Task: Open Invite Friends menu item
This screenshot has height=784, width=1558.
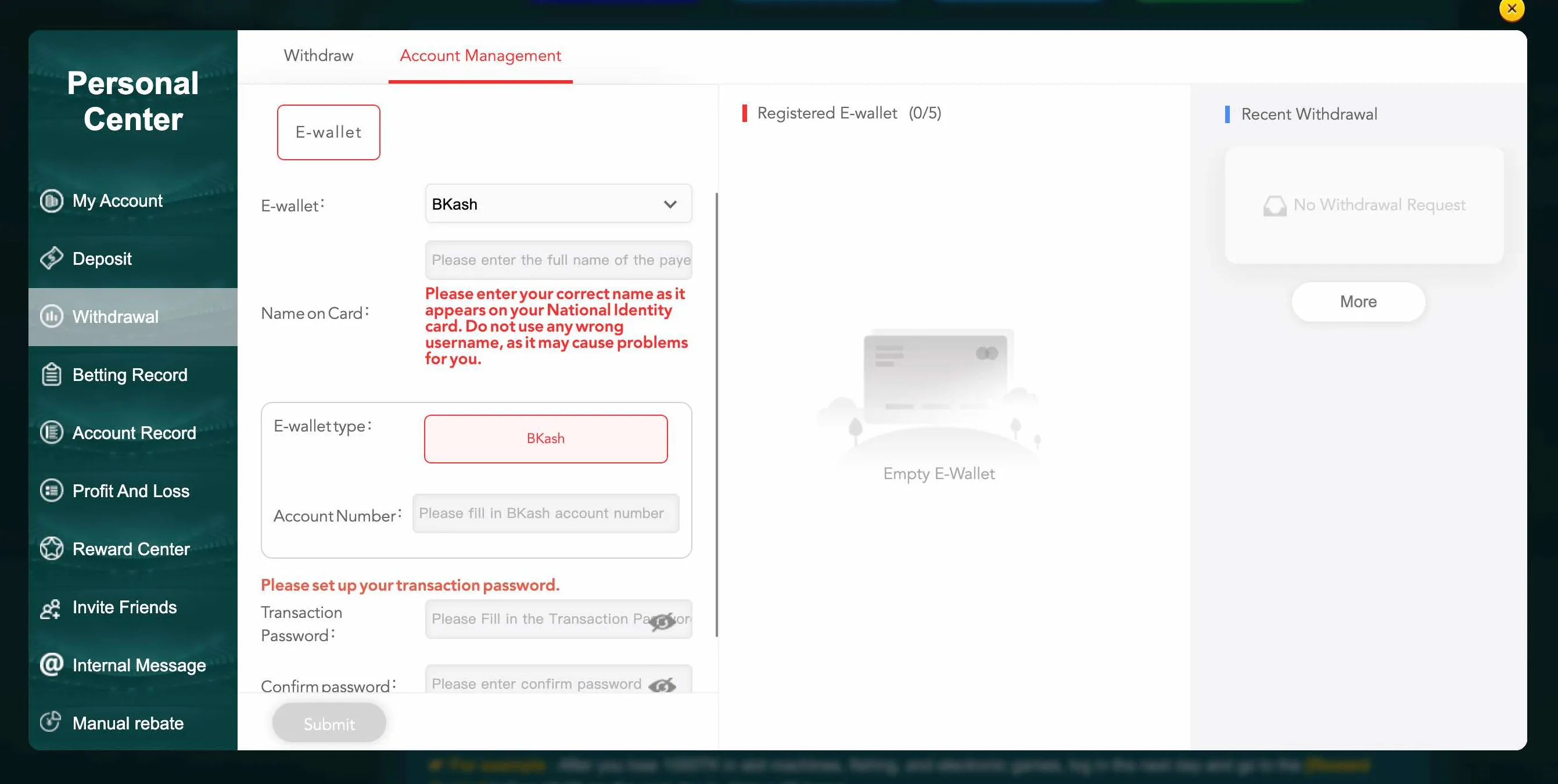Action: coord(132,607)
